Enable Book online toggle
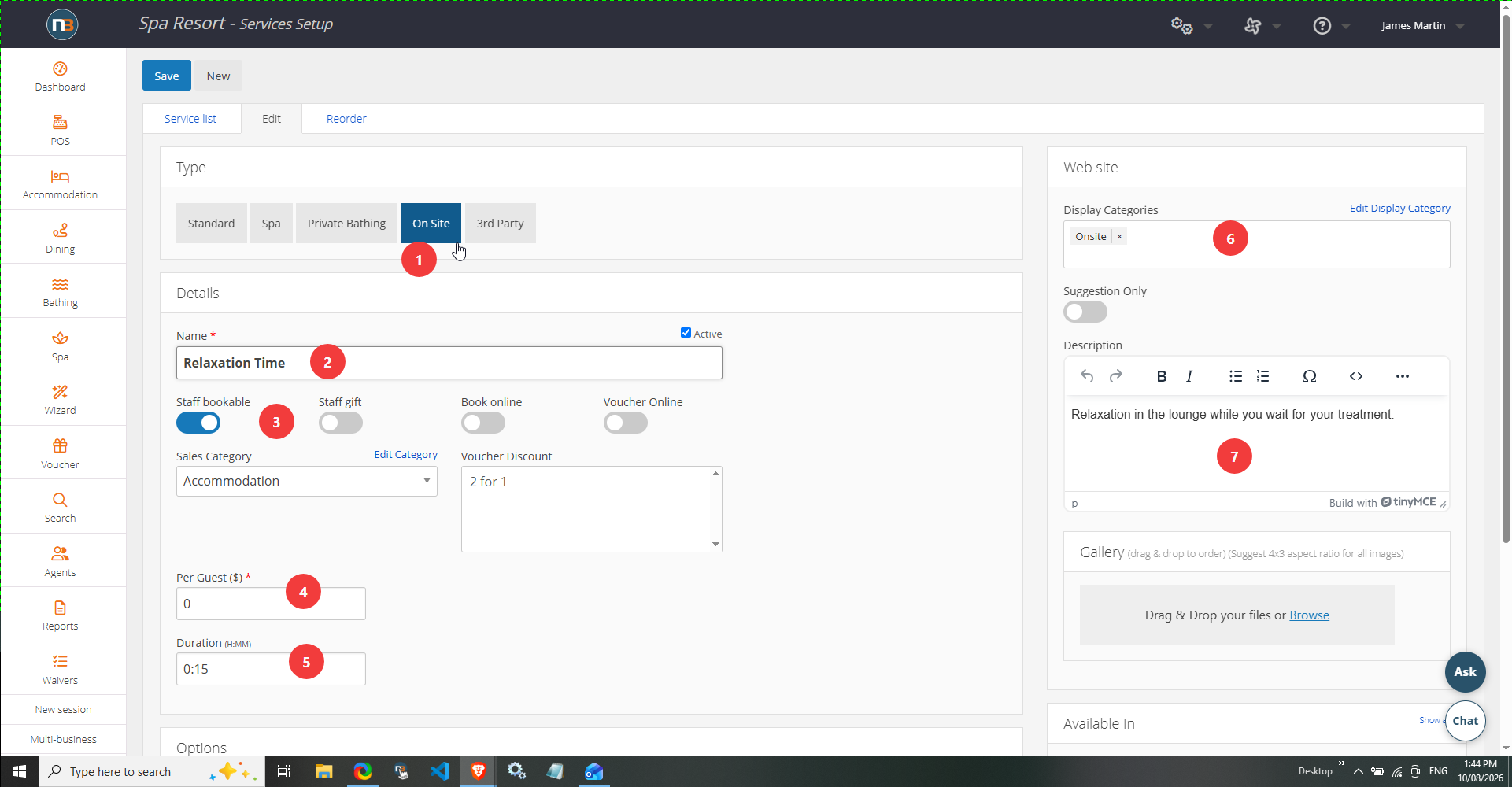This screenshot has width=1512, height=787. (x=483, y=423)
